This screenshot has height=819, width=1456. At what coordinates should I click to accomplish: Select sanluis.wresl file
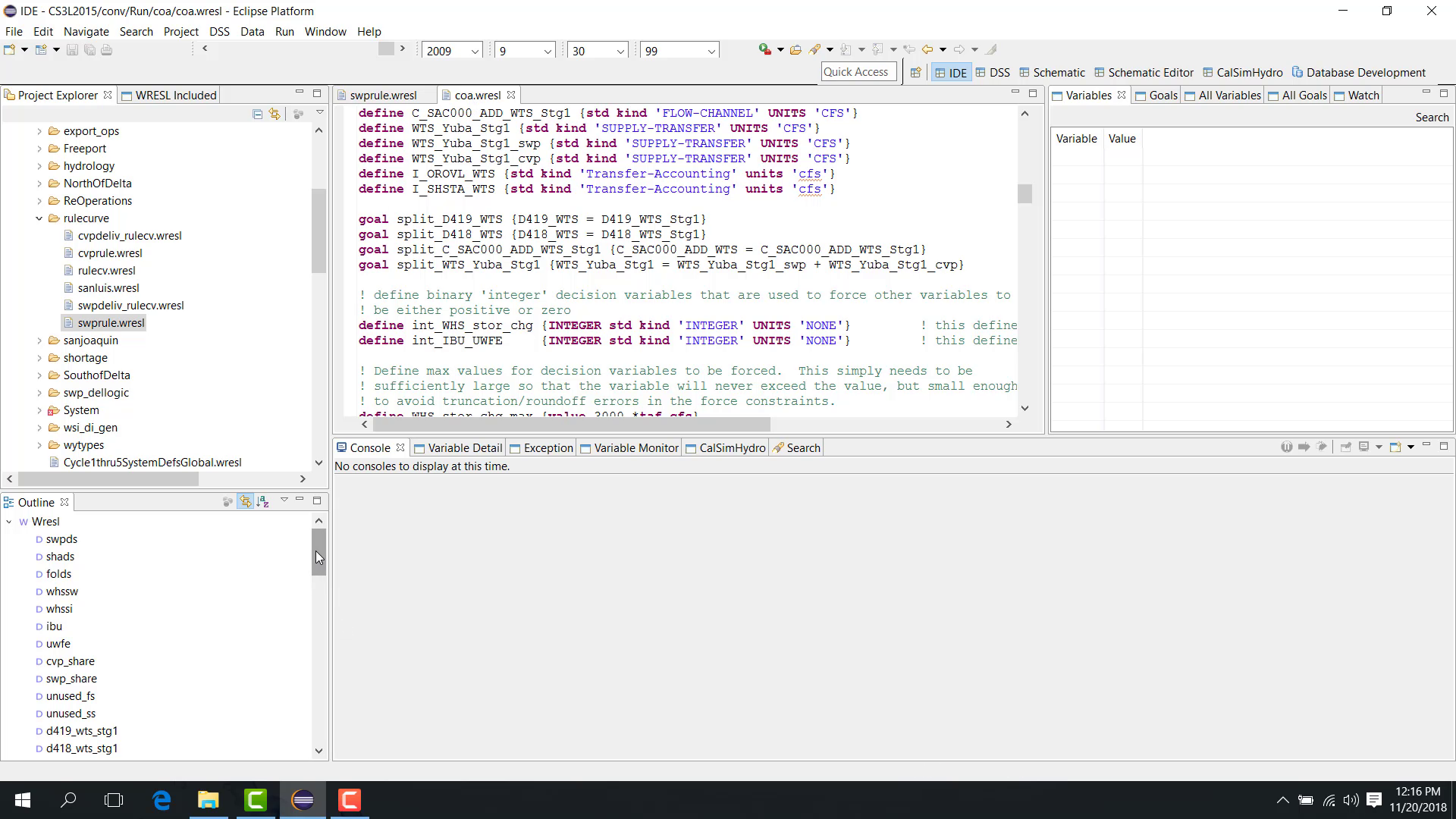click(108, 288)
